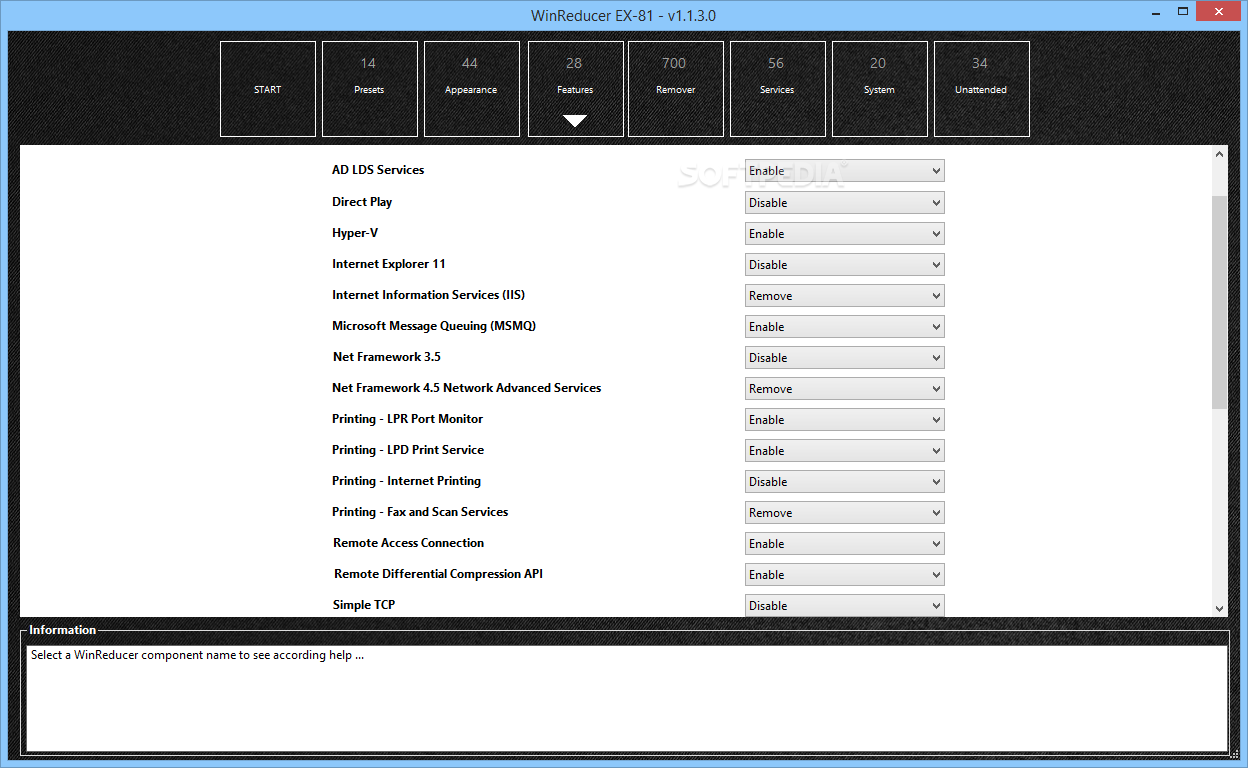This screenshot has width=1248, height=768.
Task: Expand Printing - LPD Print Service dropdown
Action: tap(845, 451)
